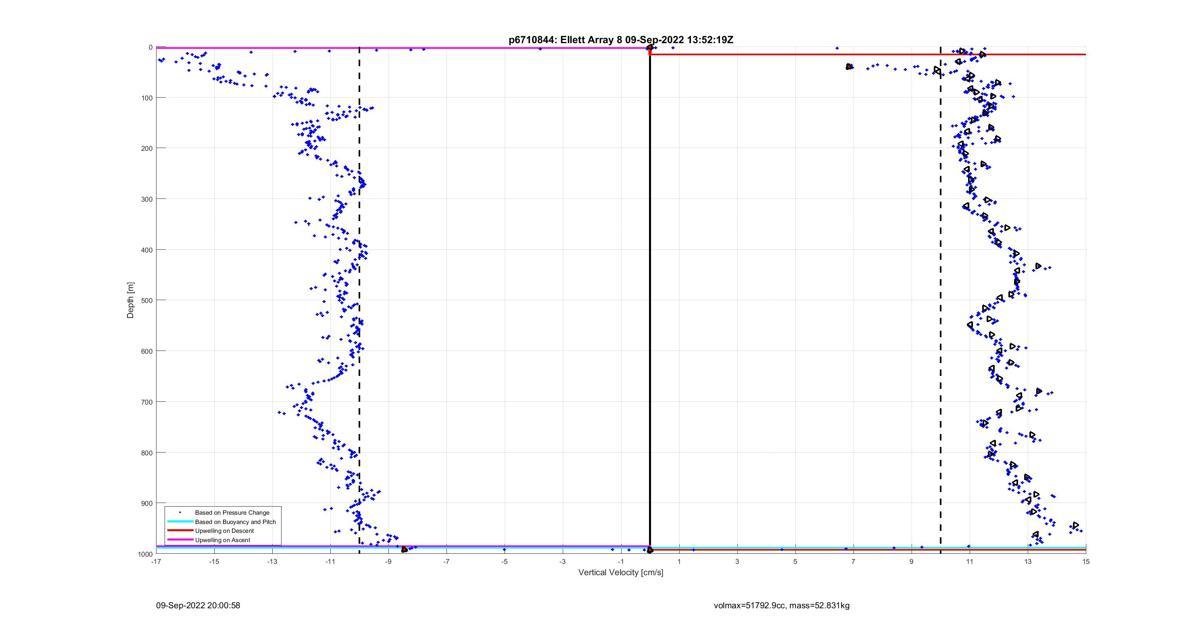This screenshot has width=1200, height=622.
Task: Click the velocity tick label -7
Action: 446,561
